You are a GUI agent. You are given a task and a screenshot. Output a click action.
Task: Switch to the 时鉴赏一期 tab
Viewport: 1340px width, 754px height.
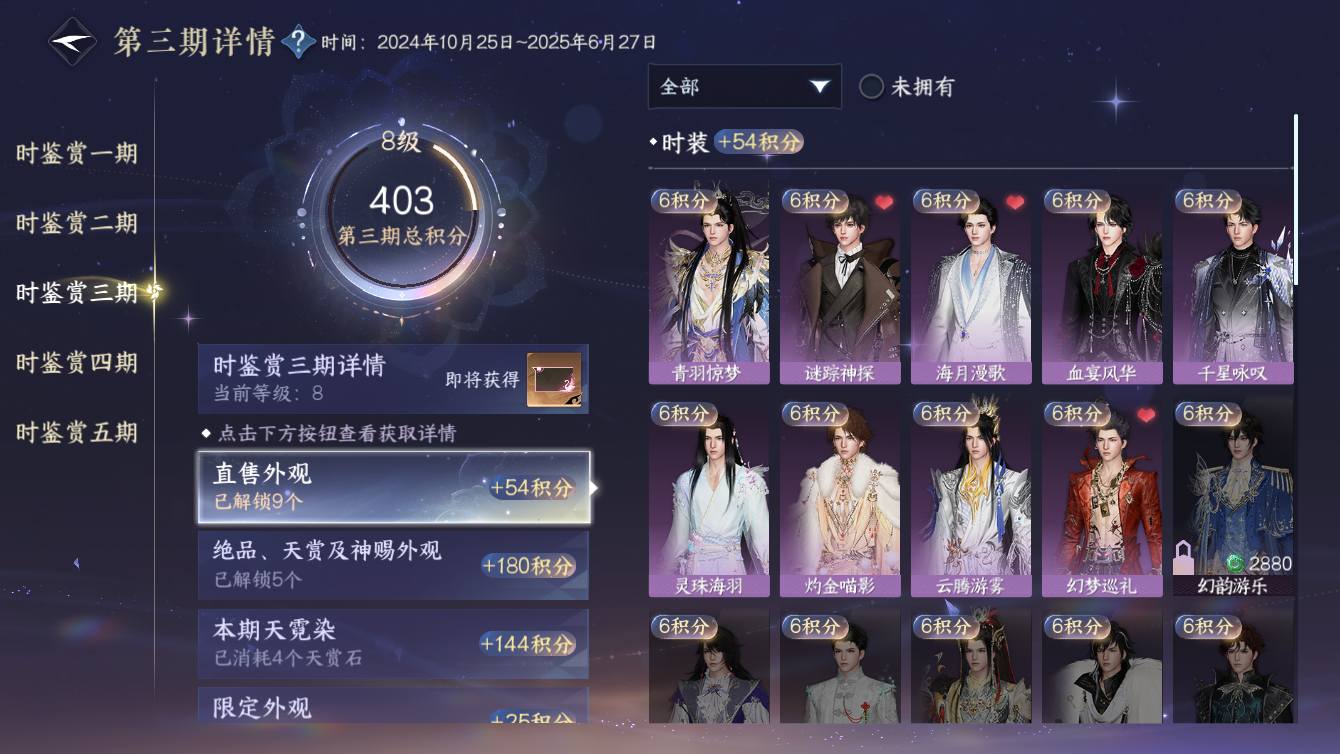click(77, 154)
